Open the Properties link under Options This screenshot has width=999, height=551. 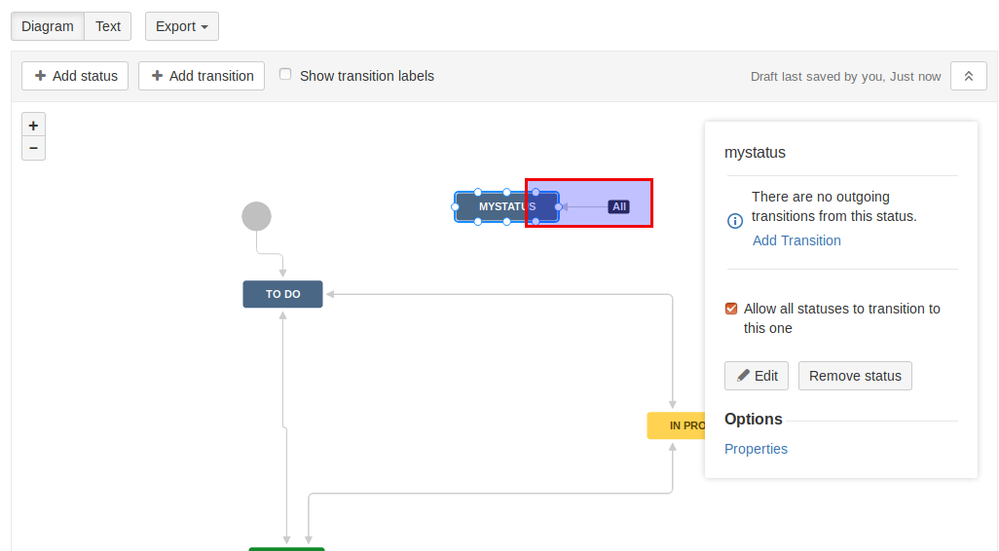tap(756, 448)
